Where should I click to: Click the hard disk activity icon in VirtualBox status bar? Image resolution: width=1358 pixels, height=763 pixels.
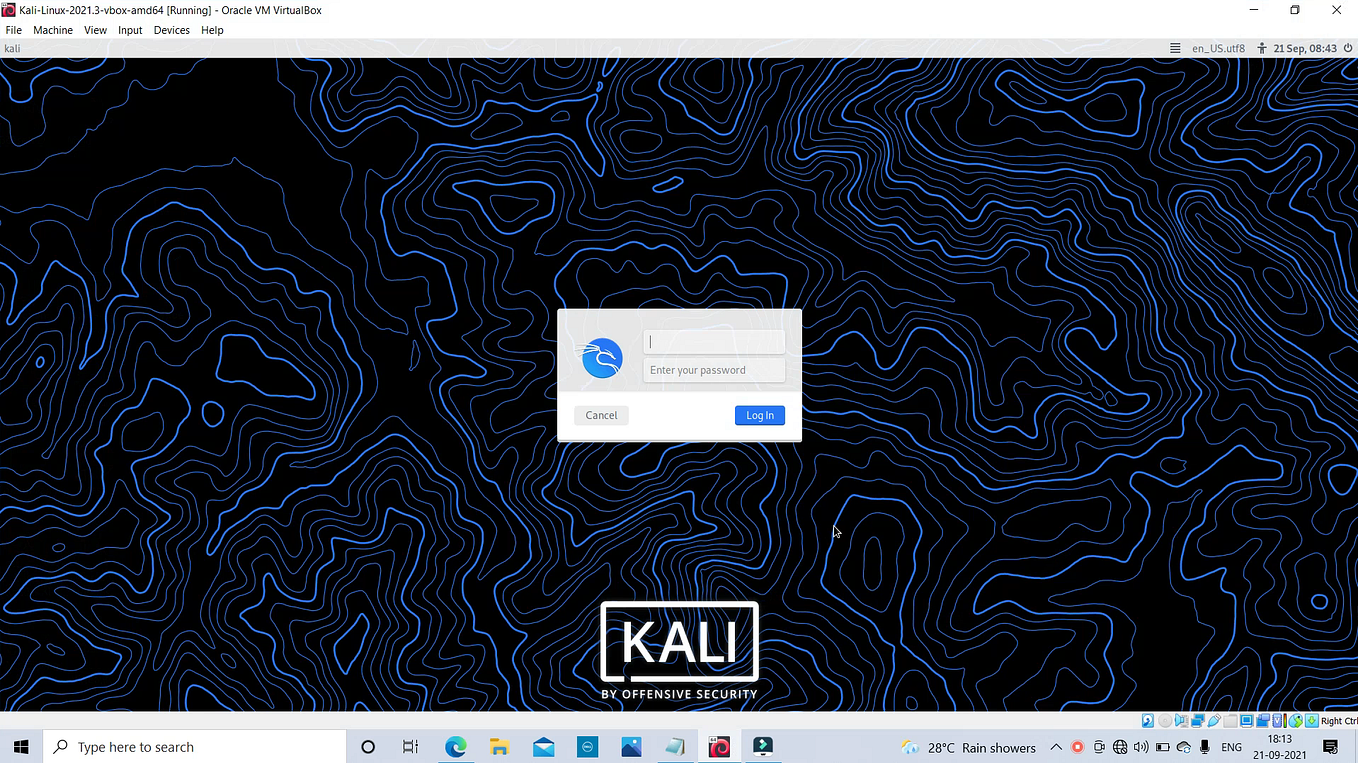pyautogui.click(x=1147, y=720)
